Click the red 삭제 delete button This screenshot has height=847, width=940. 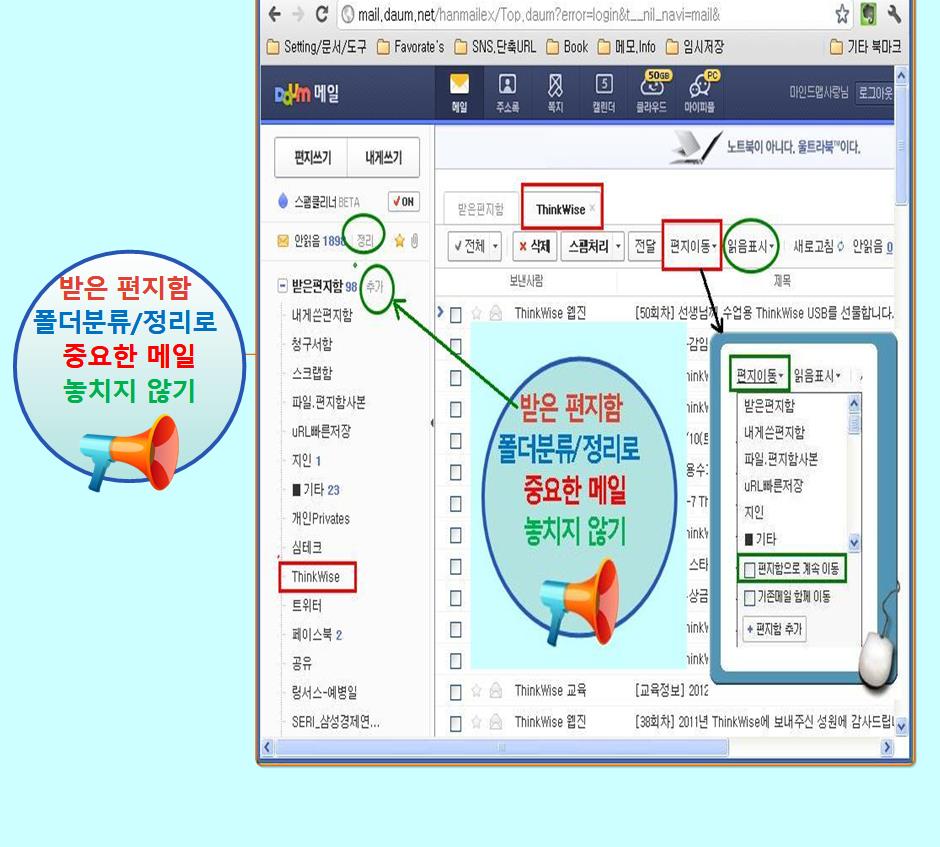pyautogui.click(x=534, y=246)
